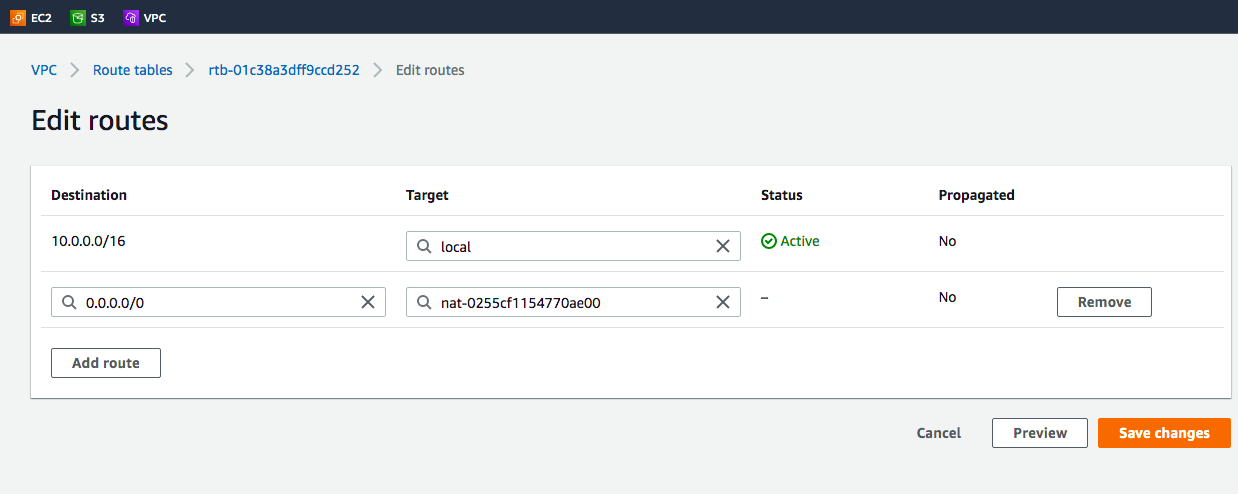
Task: Click search icon in local target field
Action: tap(424, 246)
